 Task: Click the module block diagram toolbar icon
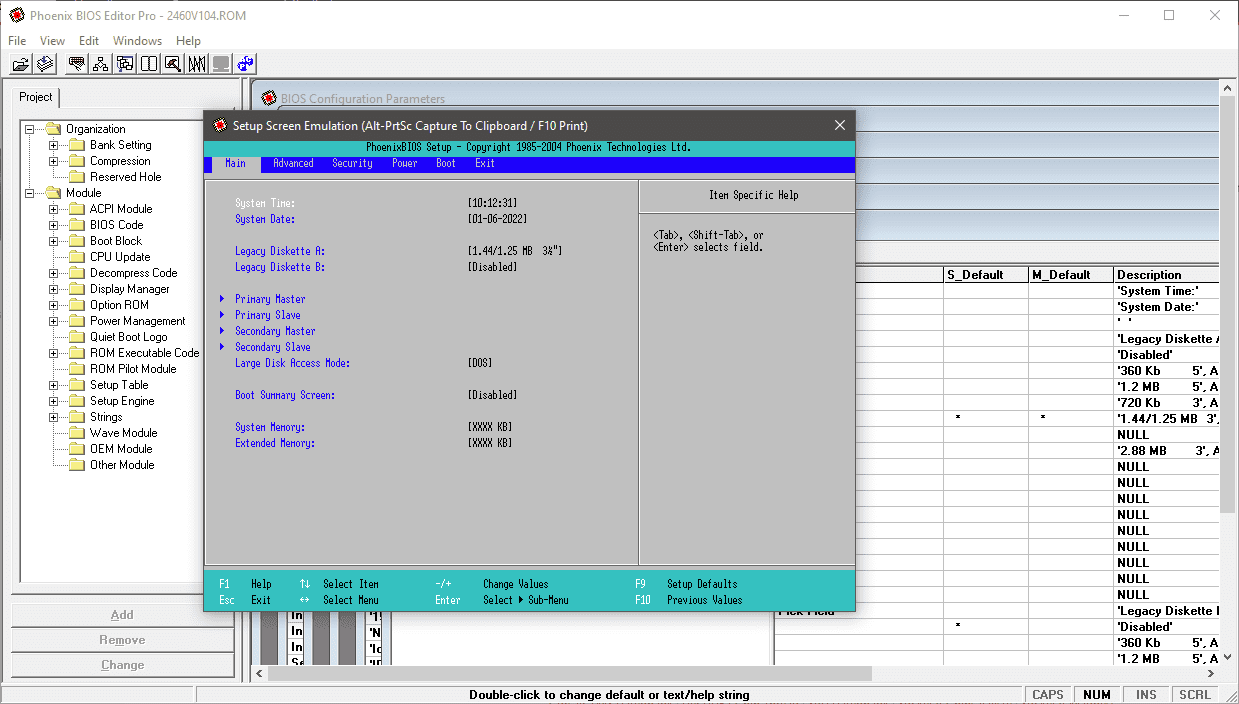(125, 64)
